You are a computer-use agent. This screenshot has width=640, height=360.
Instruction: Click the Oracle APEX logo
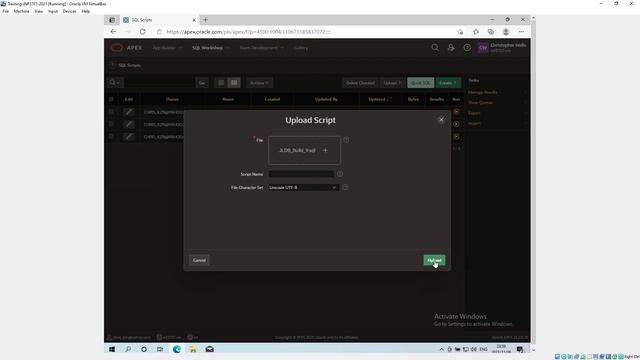pyautogui.click(x=127, y=48)
